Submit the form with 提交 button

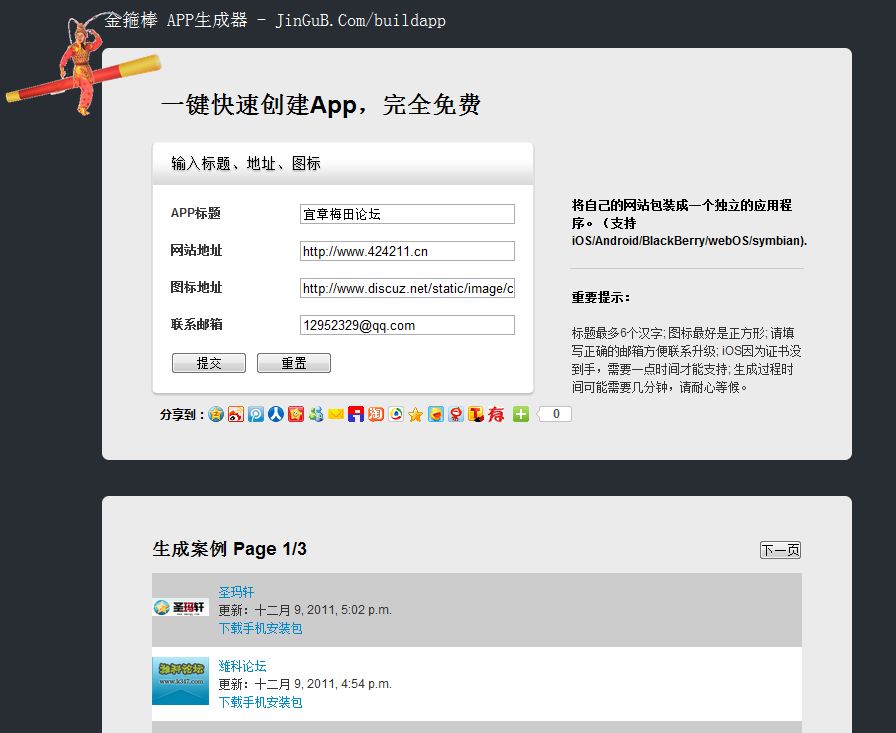209,363
